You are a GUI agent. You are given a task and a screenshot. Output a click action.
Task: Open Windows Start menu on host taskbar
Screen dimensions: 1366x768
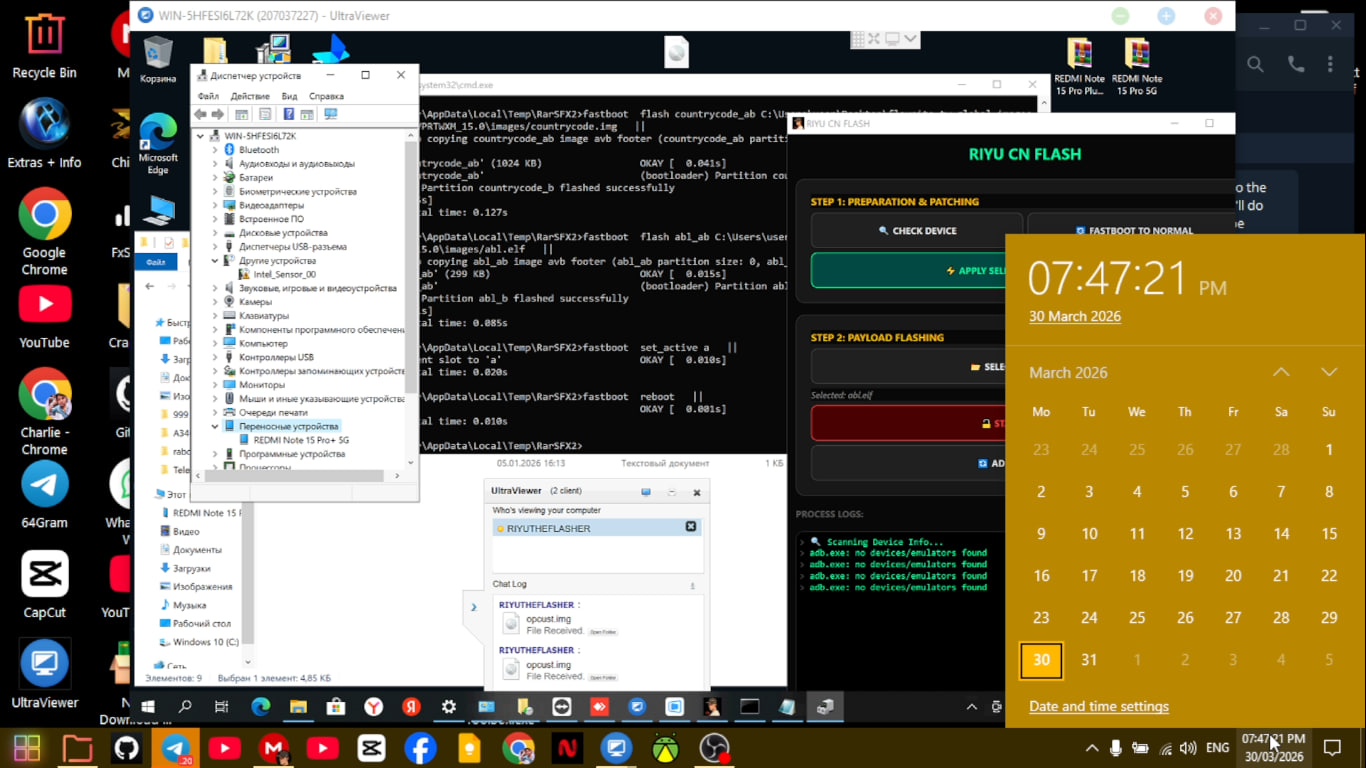pos(27,748)
